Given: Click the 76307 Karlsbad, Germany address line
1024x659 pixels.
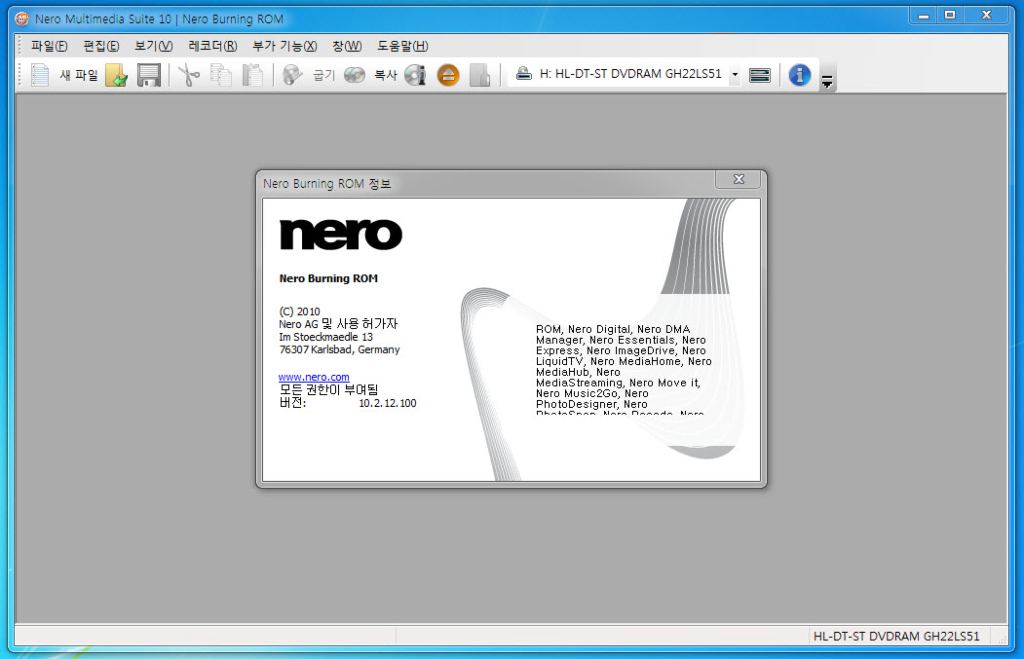Looking at the screenshot, I should pyautogui.click(x=340, y=350).
